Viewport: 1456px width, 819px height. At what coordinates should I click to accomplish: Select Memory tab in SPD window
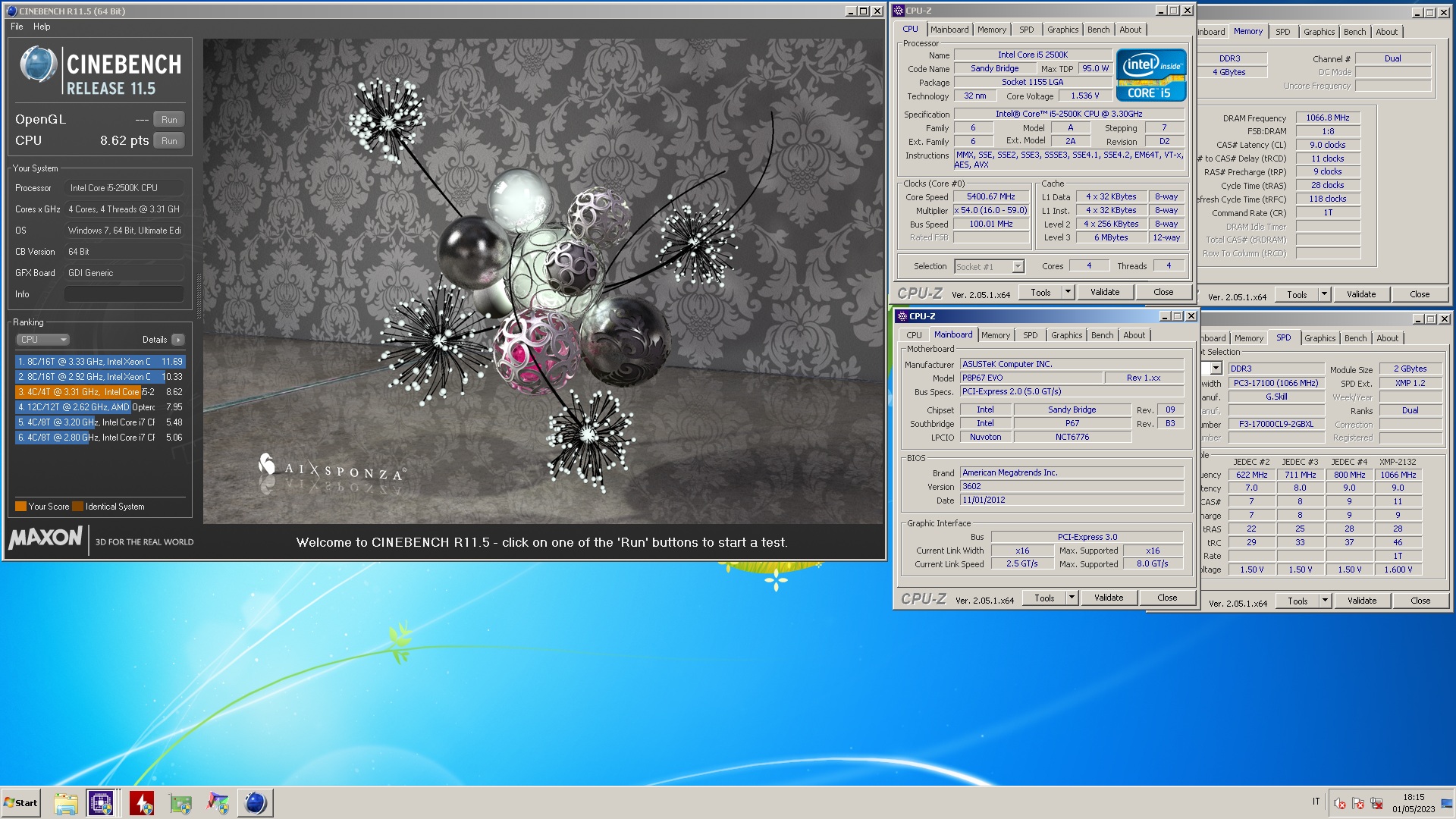(x=1248, y=338)
